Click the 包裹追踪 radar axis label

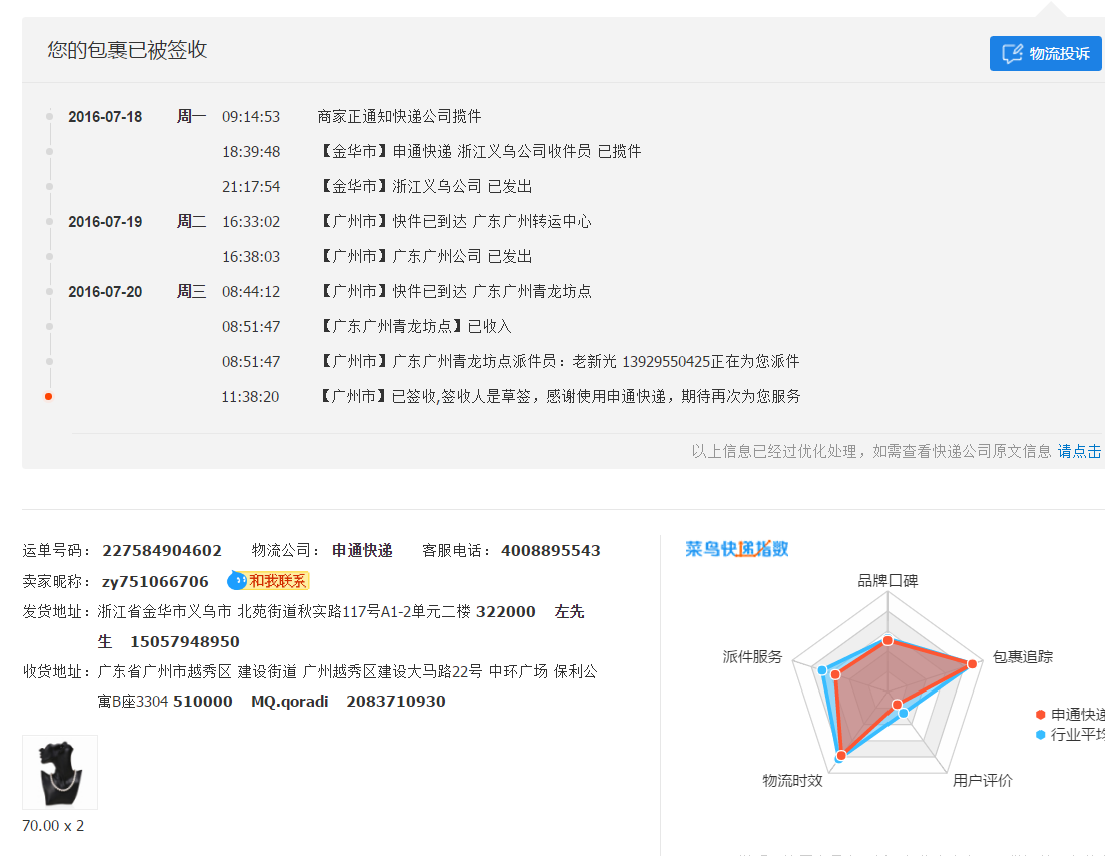point(1022,657)
